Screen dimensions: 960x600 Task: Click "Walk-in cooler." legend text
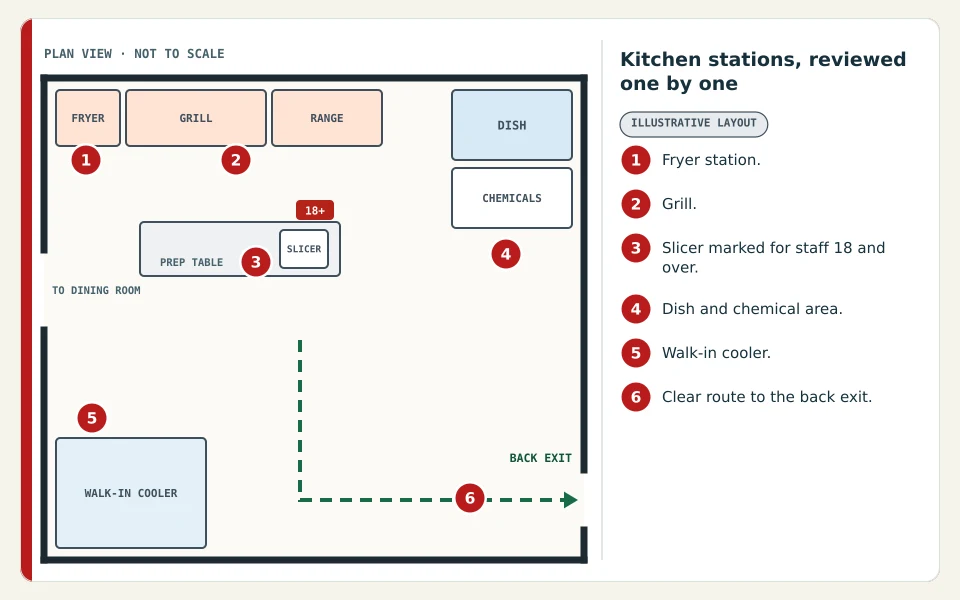716,353
